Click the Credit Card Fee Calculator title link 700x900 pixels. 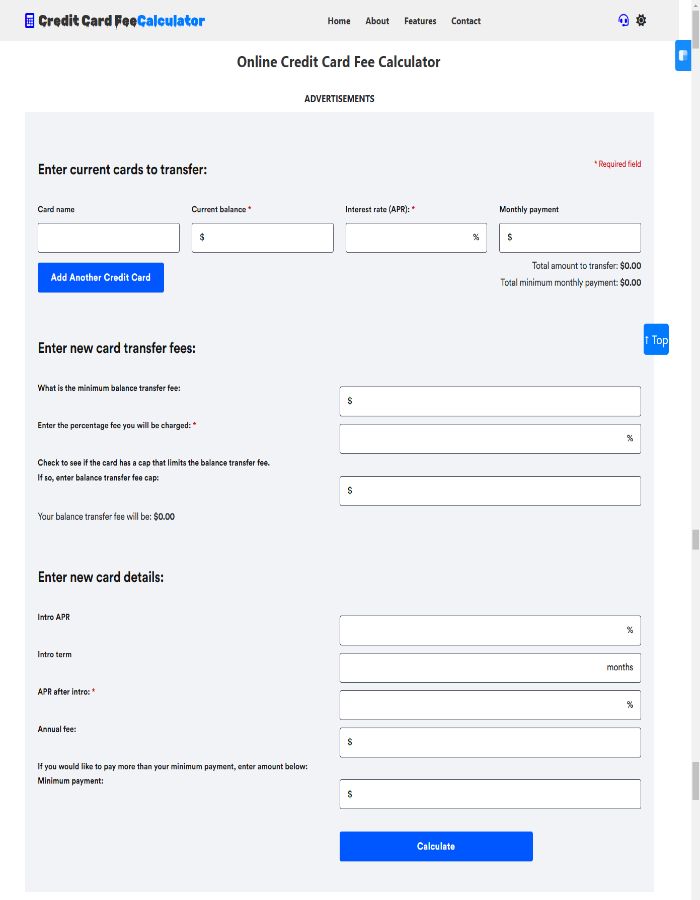pyautogui.click(x=121, y=21)
